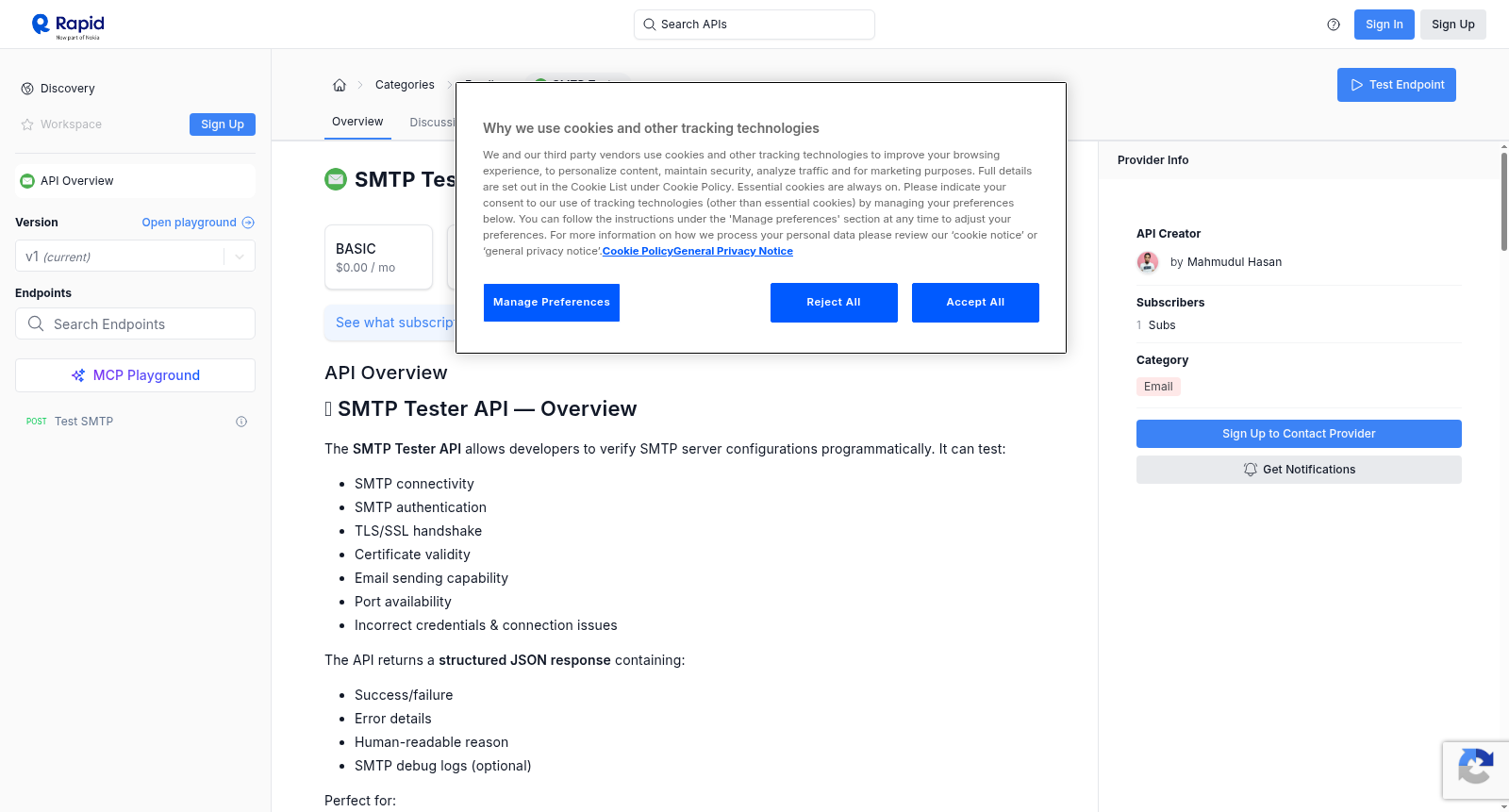Click the "Provider Info" heading
The image size is (1509, 812).
tap(1152, 160)
